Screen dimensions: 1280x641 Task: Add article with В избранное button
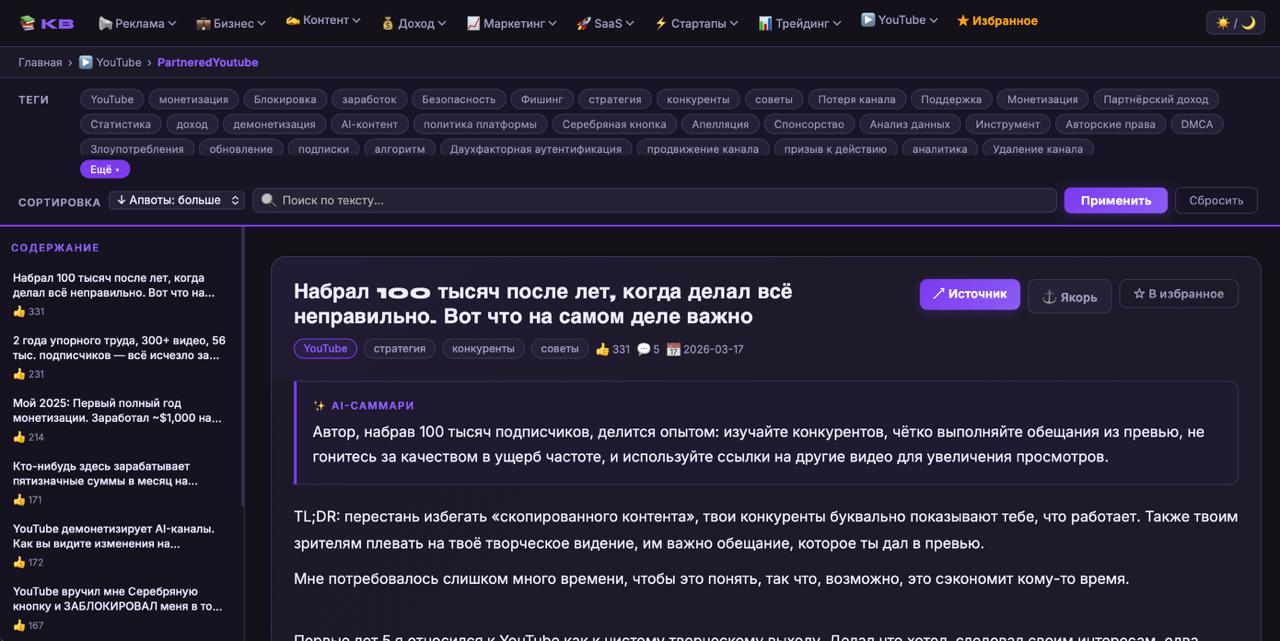point(1178,294)
